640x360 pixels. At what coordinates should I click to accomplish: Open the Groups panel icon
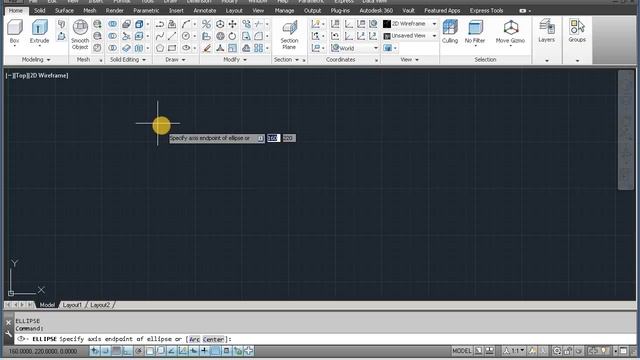coord(577,31)
